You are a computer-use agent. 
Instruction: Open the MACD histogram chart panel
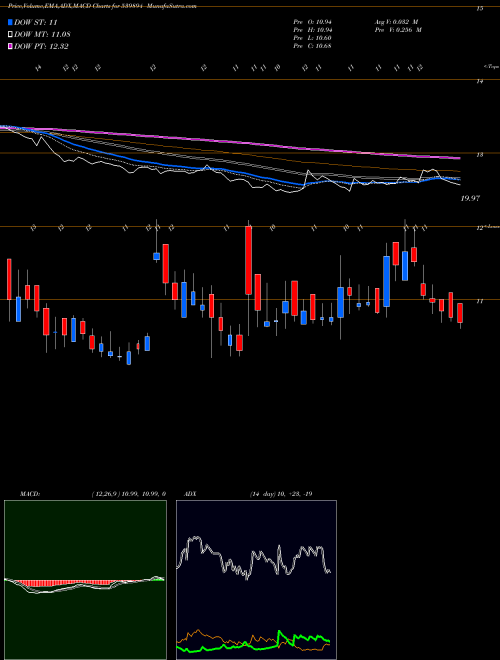[85, 580]
